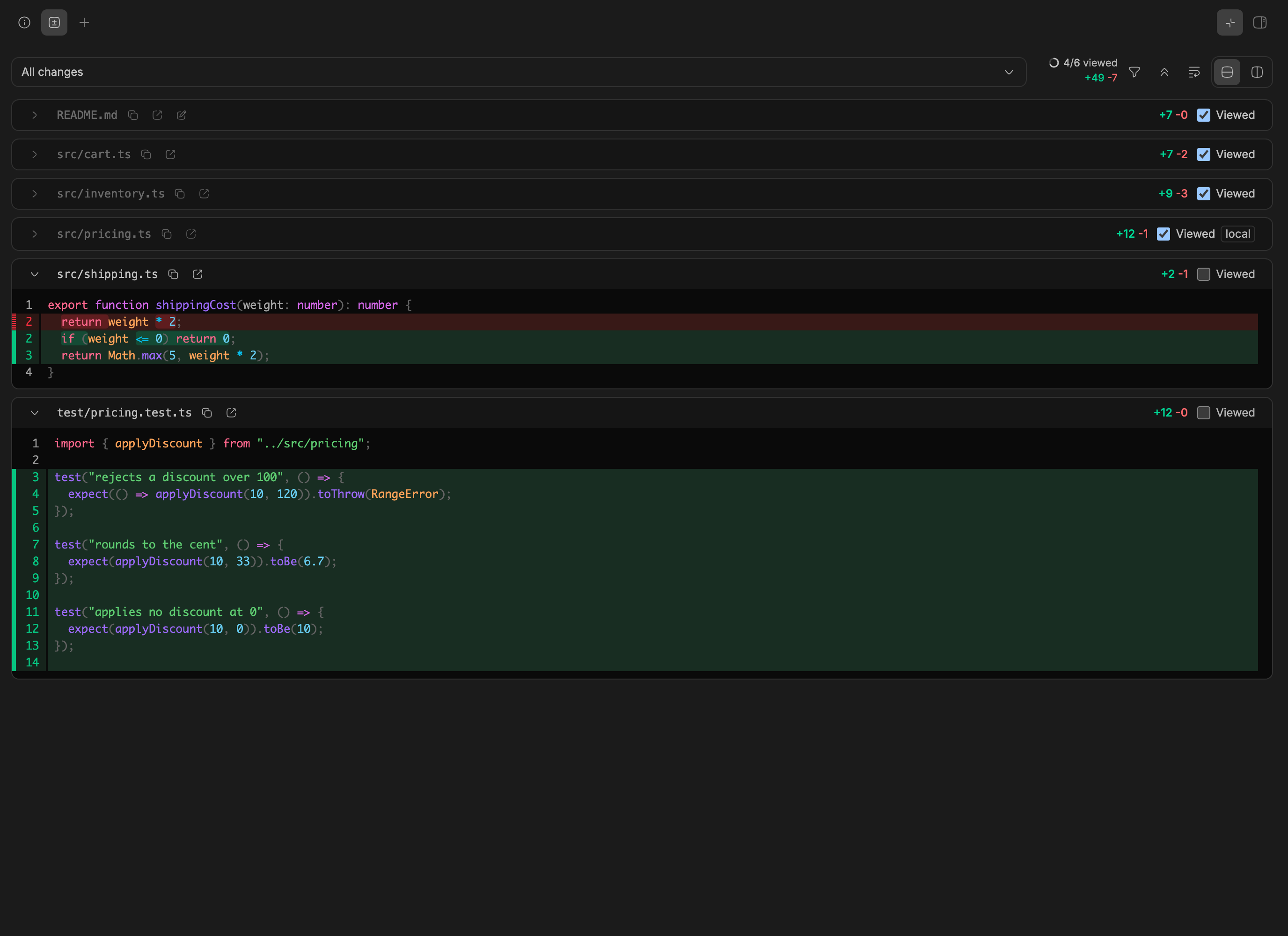Open src/cart.ts file icon
Image resolution: width=1288 pixels, height=936 pixels.
tap(170, 154)
